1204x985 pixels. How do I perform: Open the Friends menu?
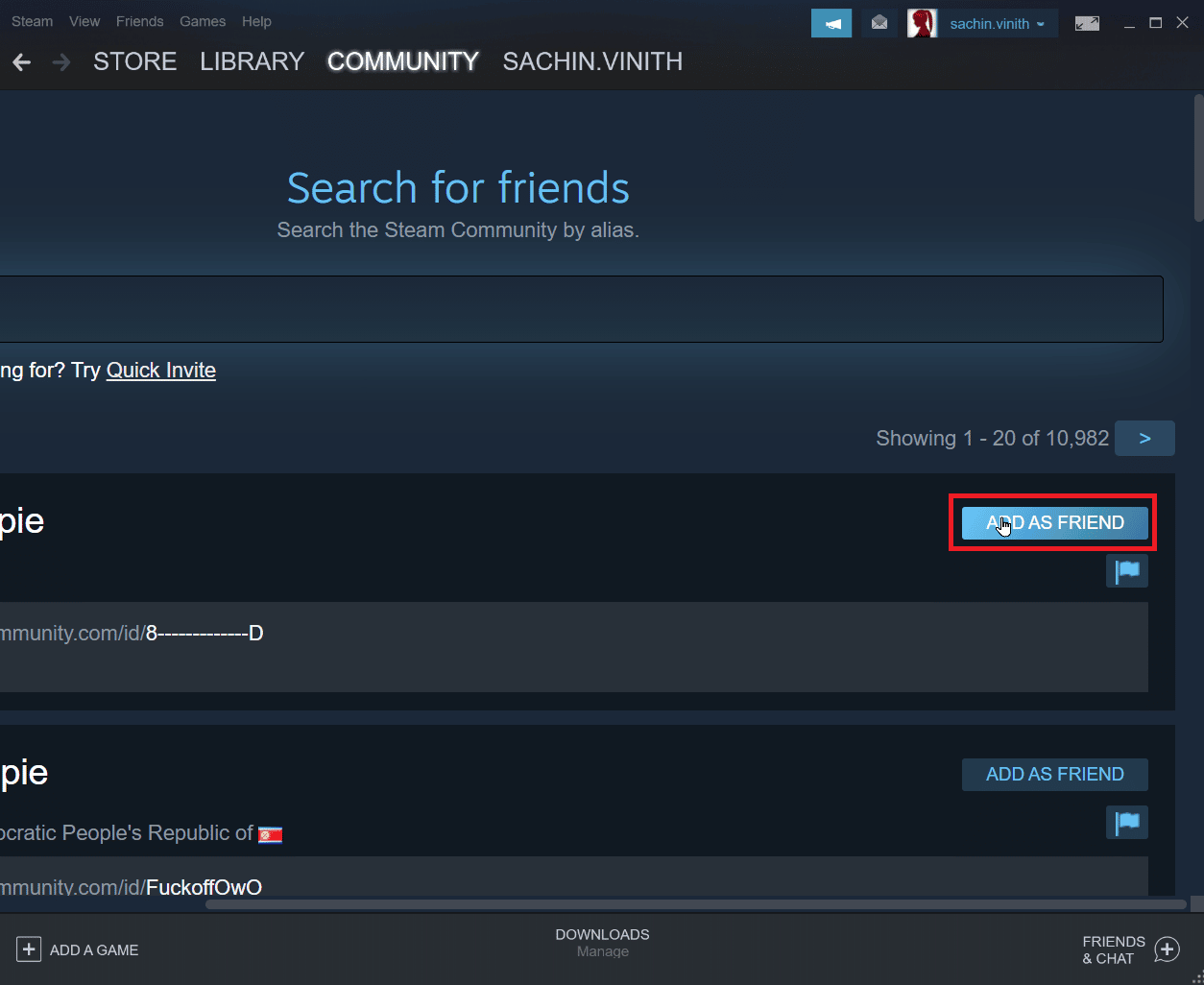tap(139, 21)
